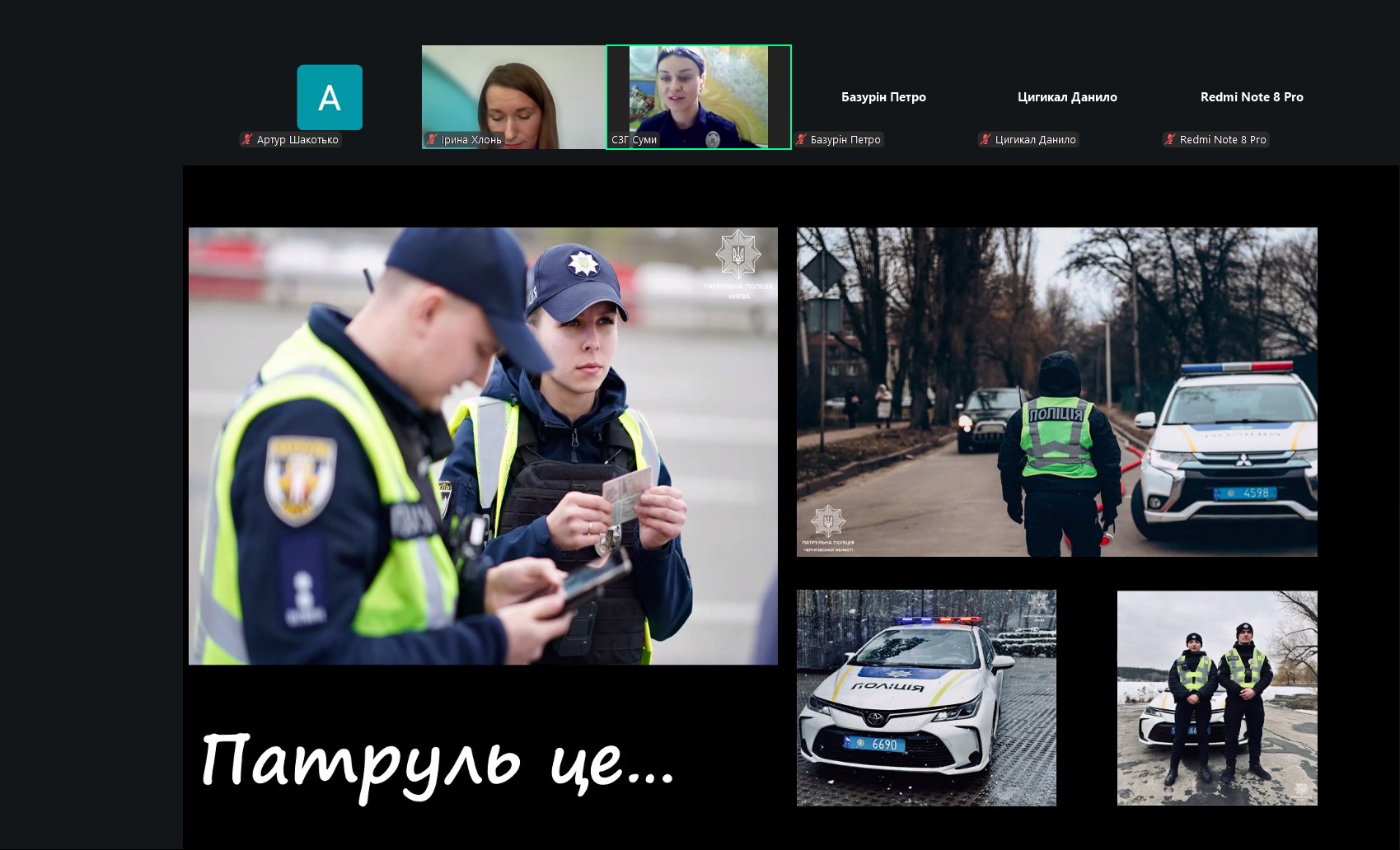The image size is (1400, 850).
Task: Click the Артур Шакотько name label
Action: click(x=297, y=140)
